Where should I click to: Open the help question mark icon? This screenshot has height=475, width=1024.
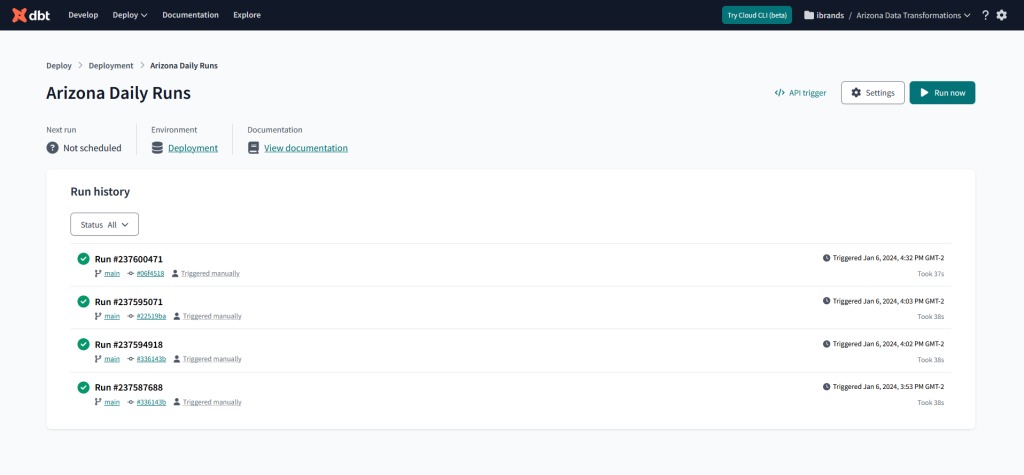point(985,15)
